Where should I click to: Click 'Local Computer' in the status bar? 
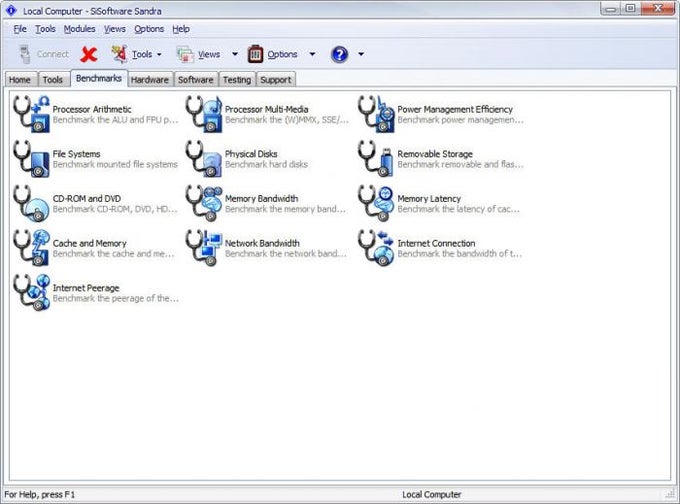point(432,494)
